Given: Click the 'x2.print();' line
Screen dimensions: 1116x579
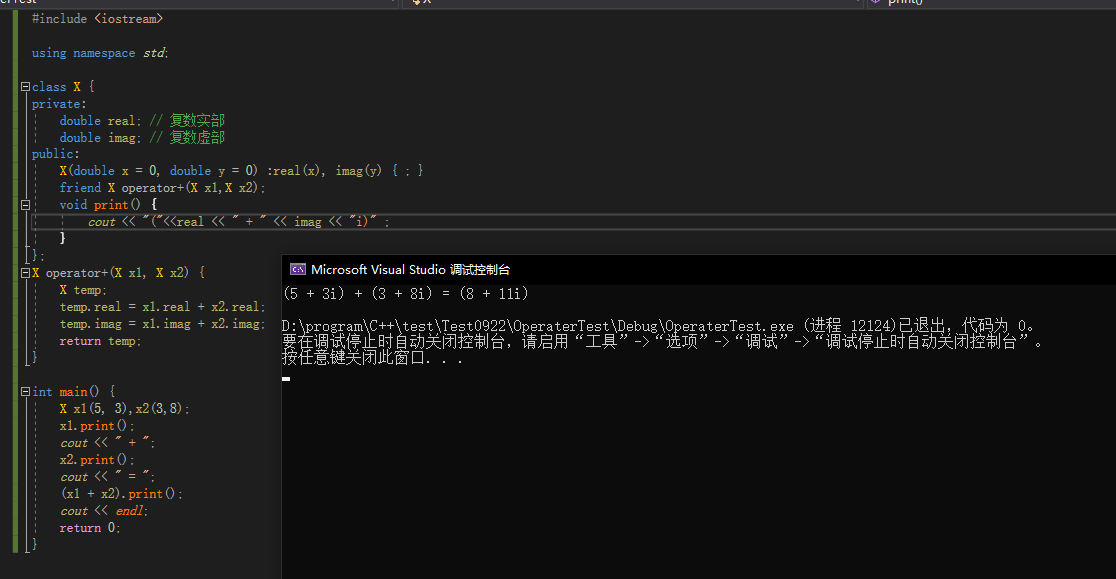Looking at the screenshot, I should click(97, 460).
